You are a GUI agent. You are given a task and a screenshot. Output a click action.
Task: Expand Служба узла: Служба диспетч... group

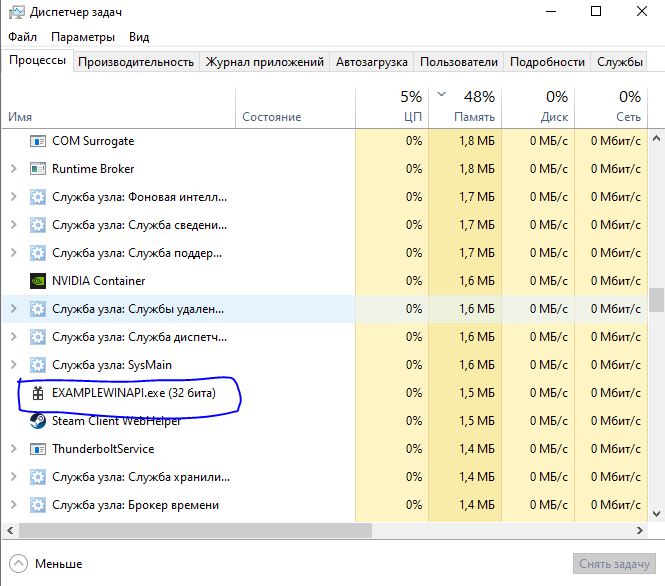[14, 337]
